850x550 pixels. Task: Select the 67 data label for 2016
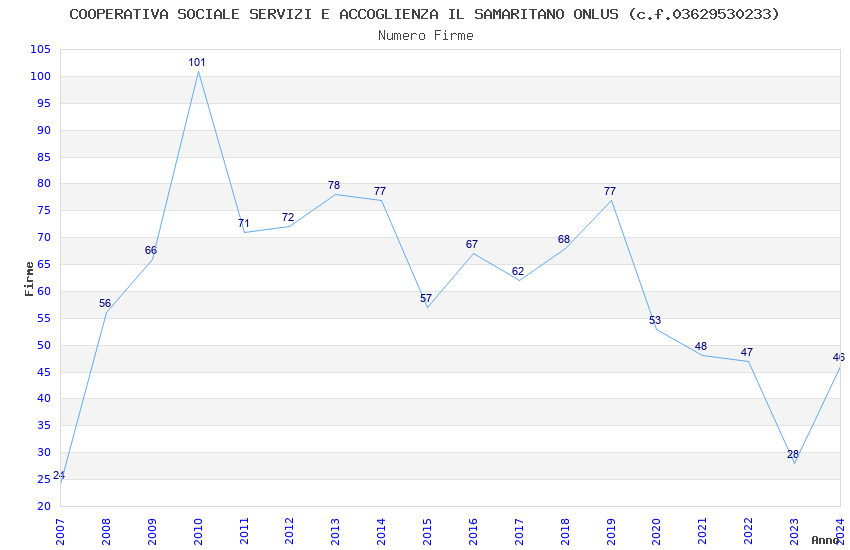pos(472,244)
